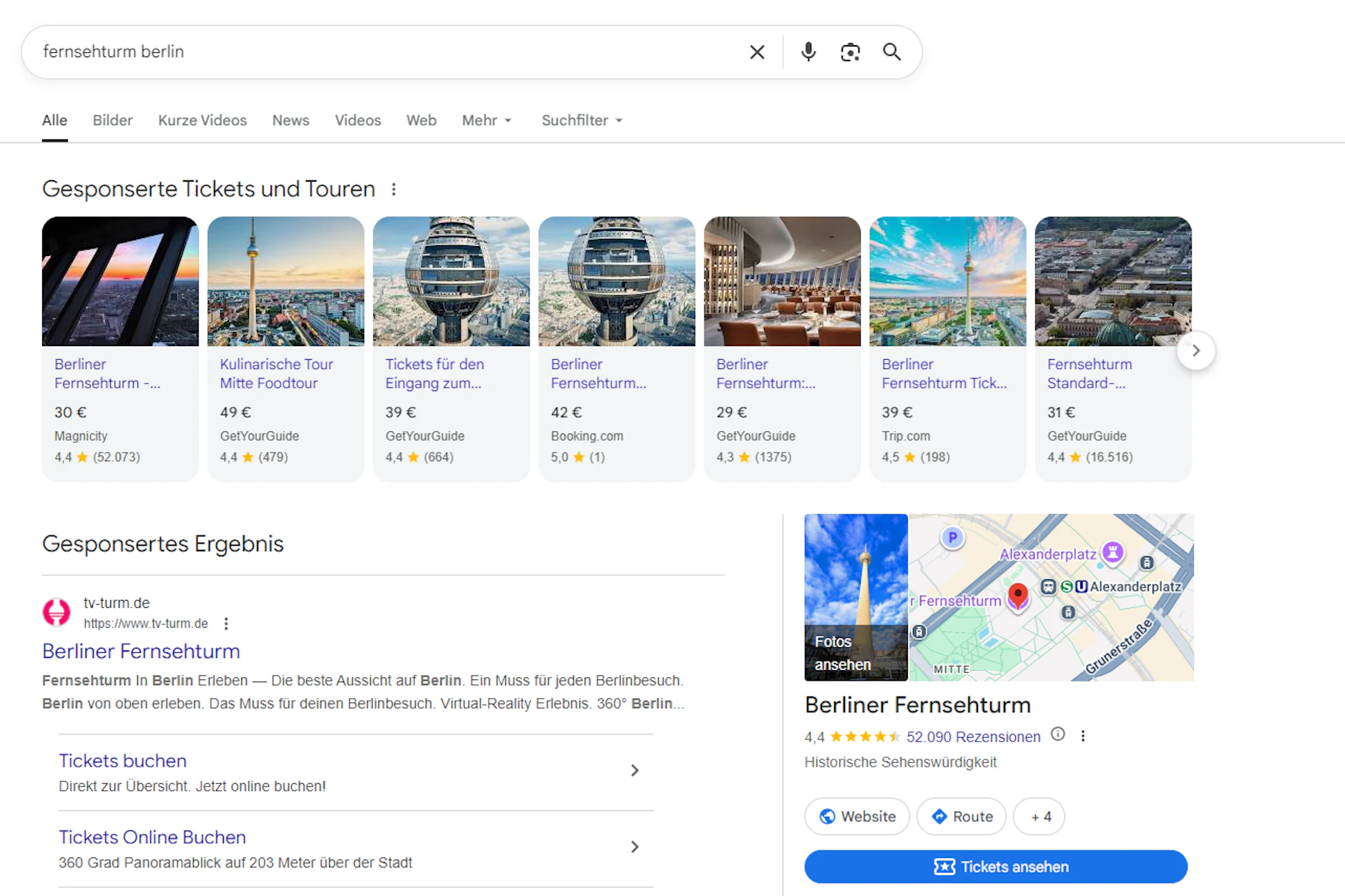Start voice search with the microphone icon
The width and height of the screenshot is (1345, 896).
tap(808, 52)
